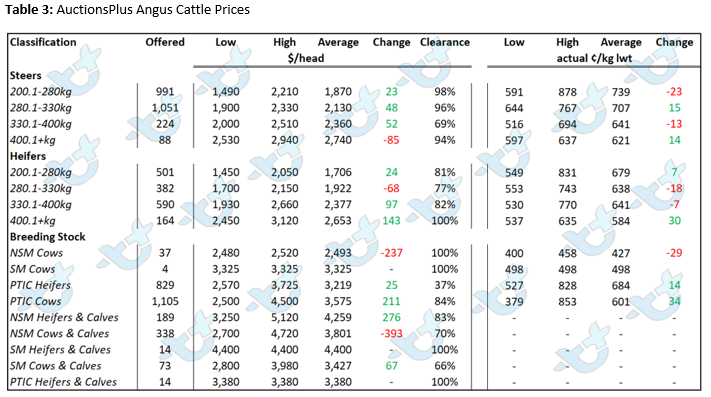Click the NSM Cows row label
Image resolution: width=711 pixels, height=397 pixels.
(x=36, y=253)
